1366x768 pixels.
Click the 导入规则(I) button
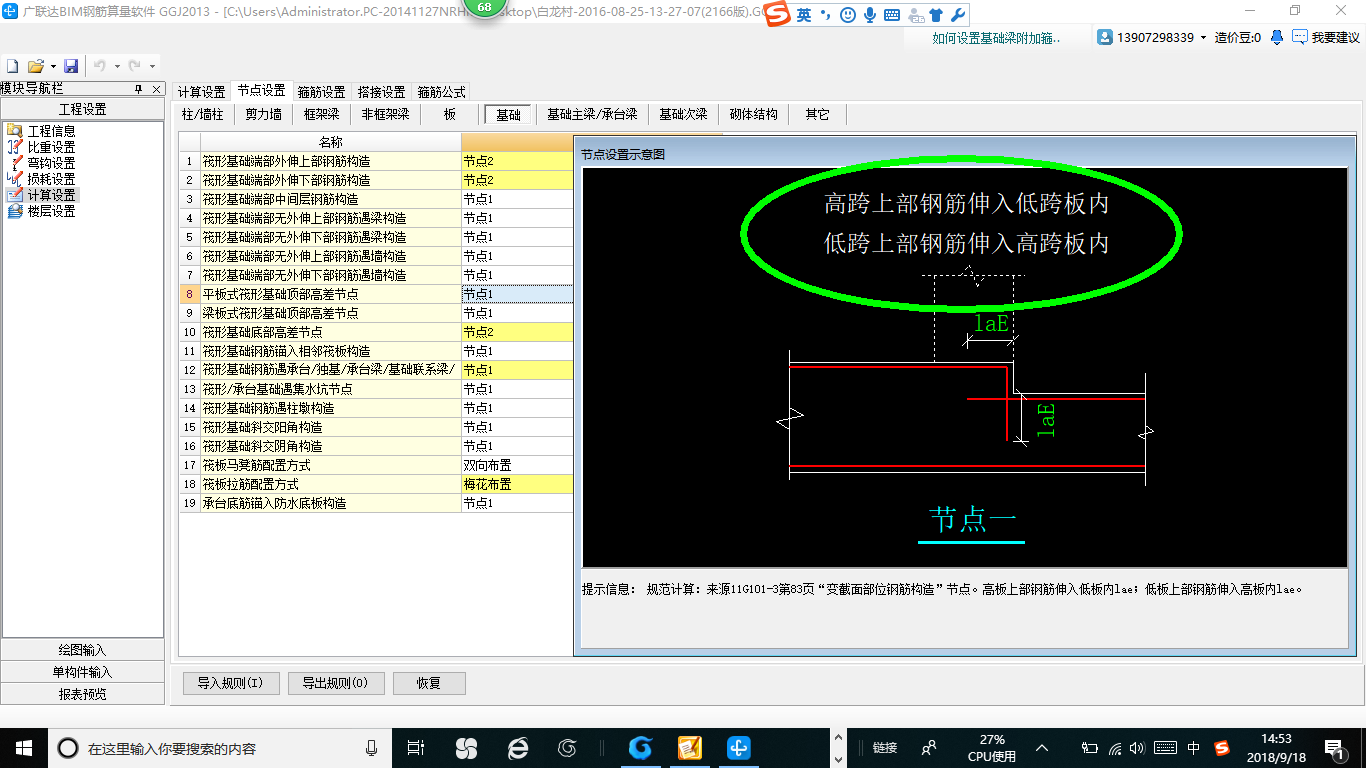(230, 683)
